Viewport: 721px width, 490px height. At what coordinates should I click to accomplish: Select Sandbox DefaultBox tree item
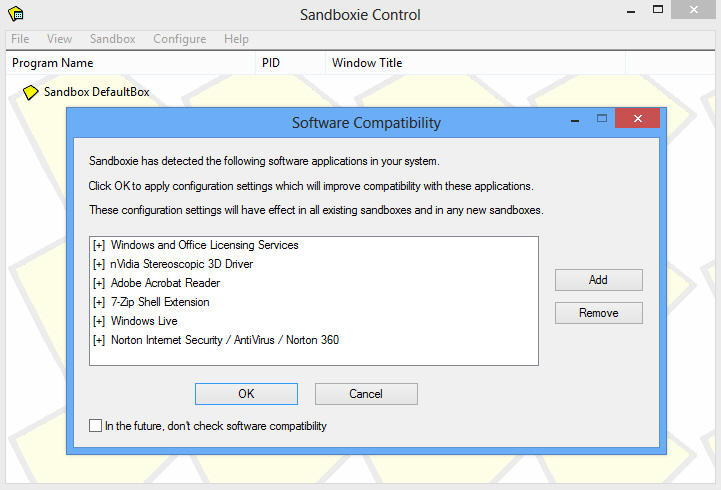pos(97,92)
